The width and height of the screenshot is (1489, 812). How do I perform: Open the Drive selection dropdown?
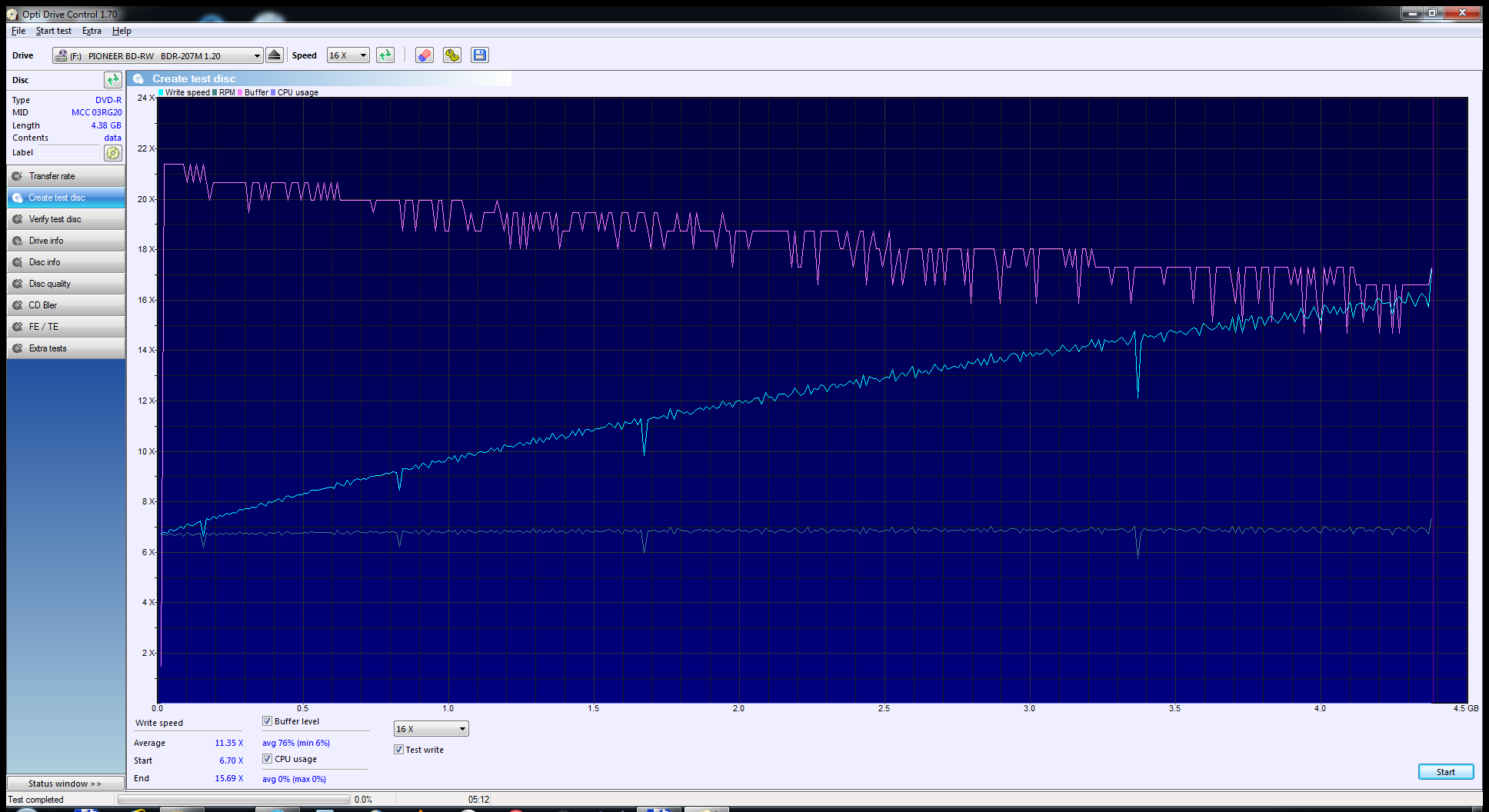pyautogui.click(x=257, y=56)
